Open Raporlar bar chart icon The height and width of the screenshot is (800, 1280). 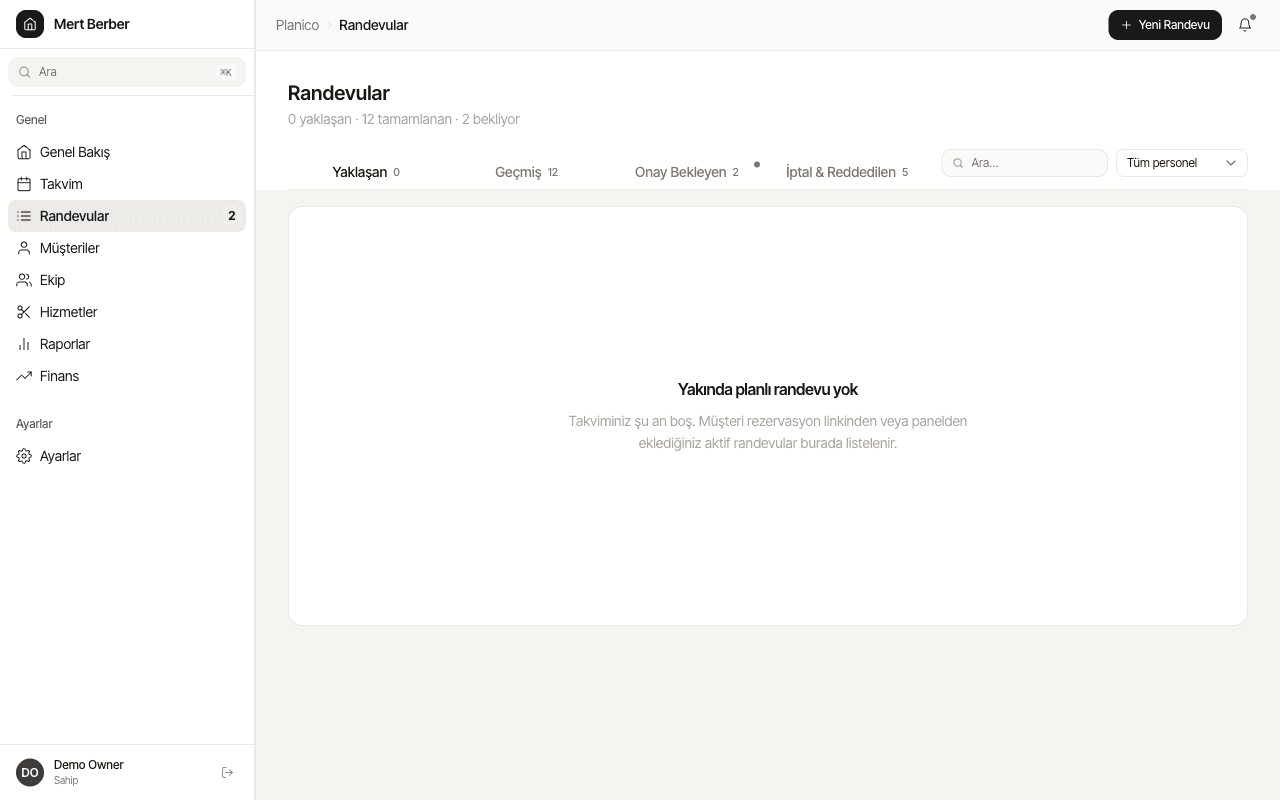click(x=24, y=344)
